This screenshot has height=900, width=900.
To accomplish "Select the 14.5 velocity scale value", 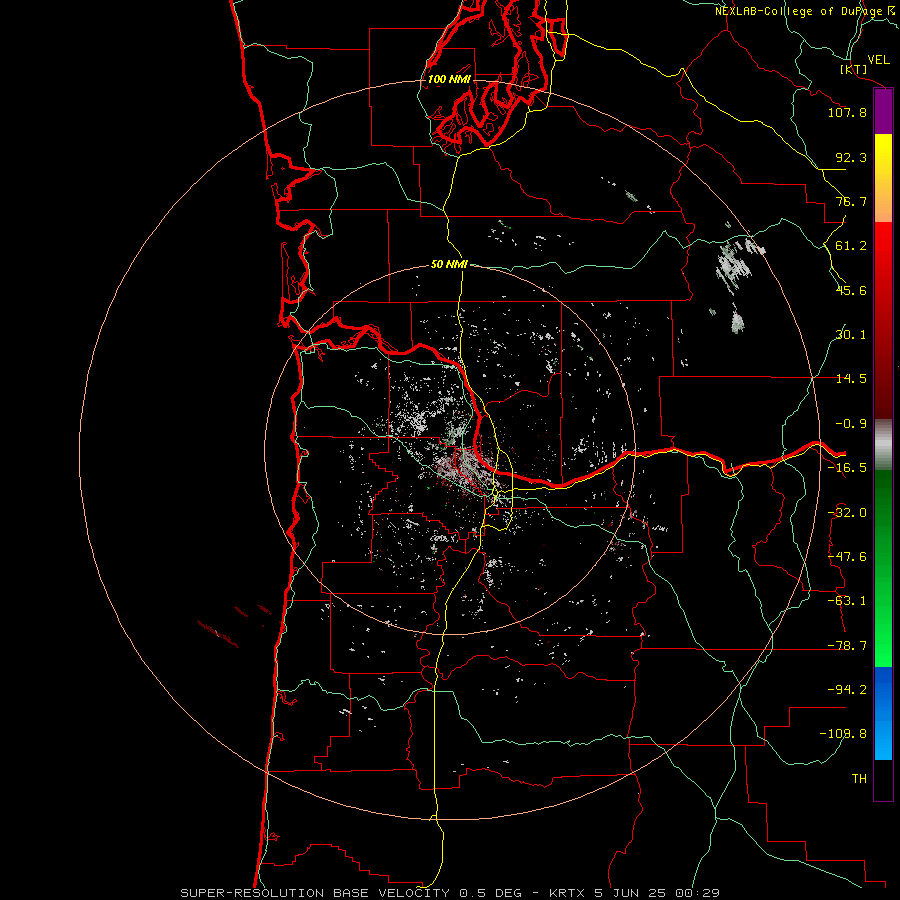I will click(x=851, y=379).
